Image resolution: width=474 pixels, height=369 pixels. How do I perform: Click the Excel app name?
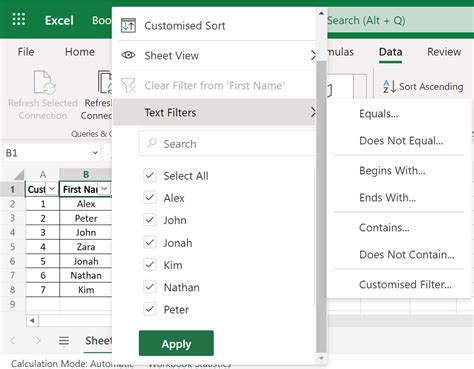click(x=59, y=20)
